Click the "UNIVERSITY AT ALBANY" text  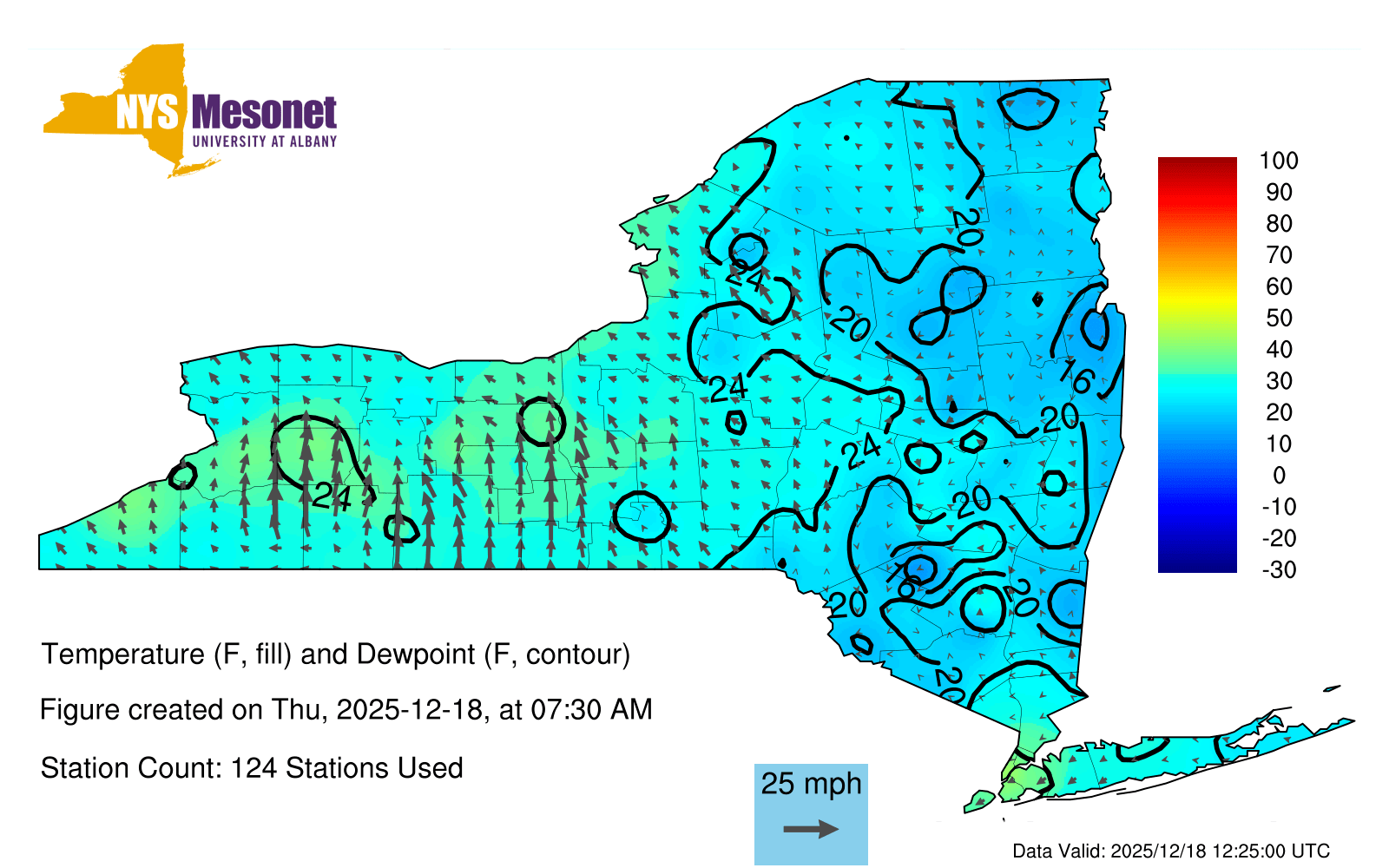(264, 141)
